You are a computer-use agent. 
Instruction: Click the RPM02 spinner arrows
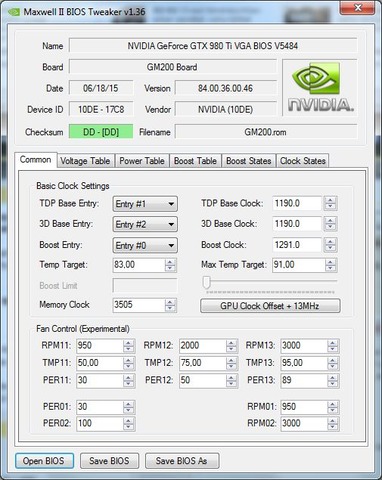[333, 424]
